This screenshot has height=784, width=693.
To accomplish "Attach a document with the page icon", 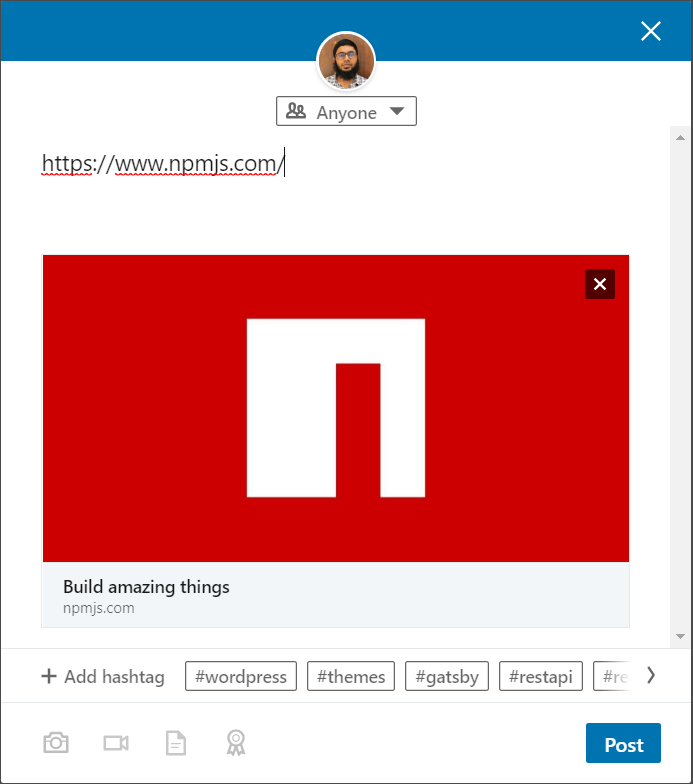I will pos(176,743).
